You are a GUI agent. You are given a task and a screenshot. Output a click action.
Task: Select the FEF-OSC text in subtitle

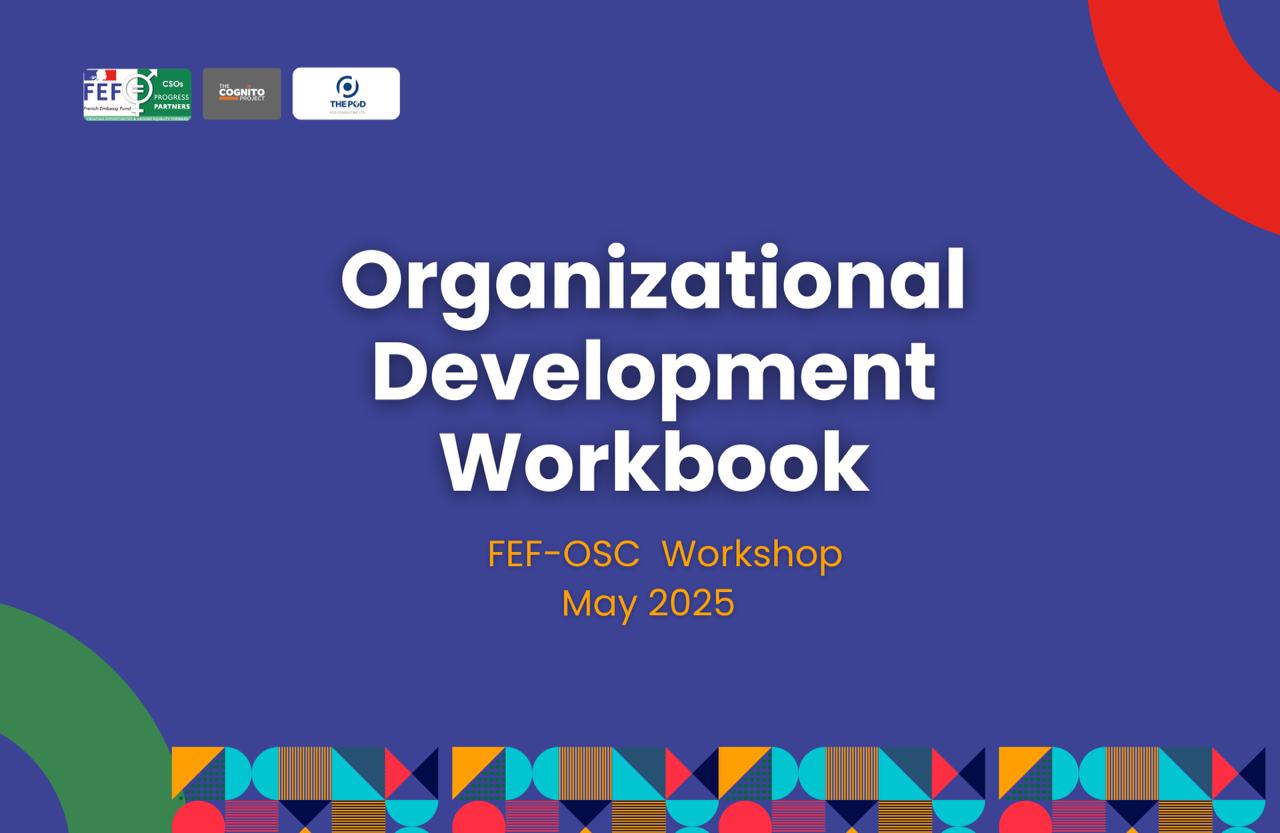pyautogui.click(x=563, y=554)
